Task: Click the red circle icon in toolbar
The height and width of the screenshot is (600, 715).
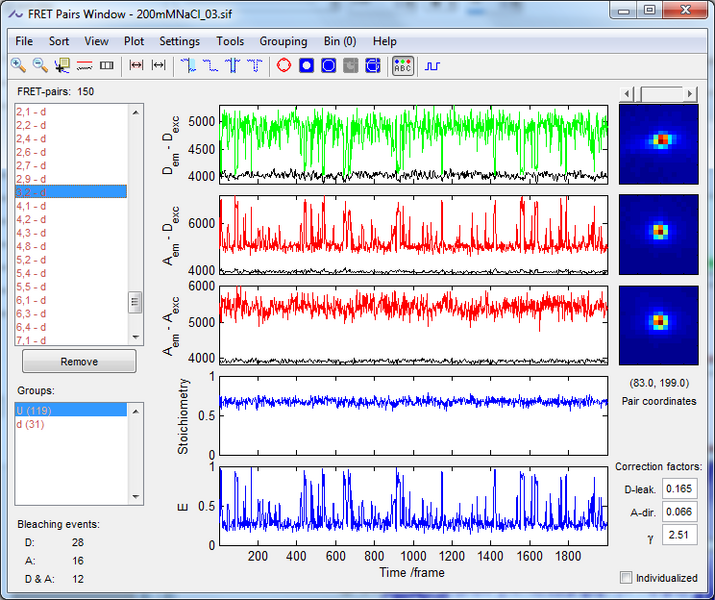Action: click(283, 66)
